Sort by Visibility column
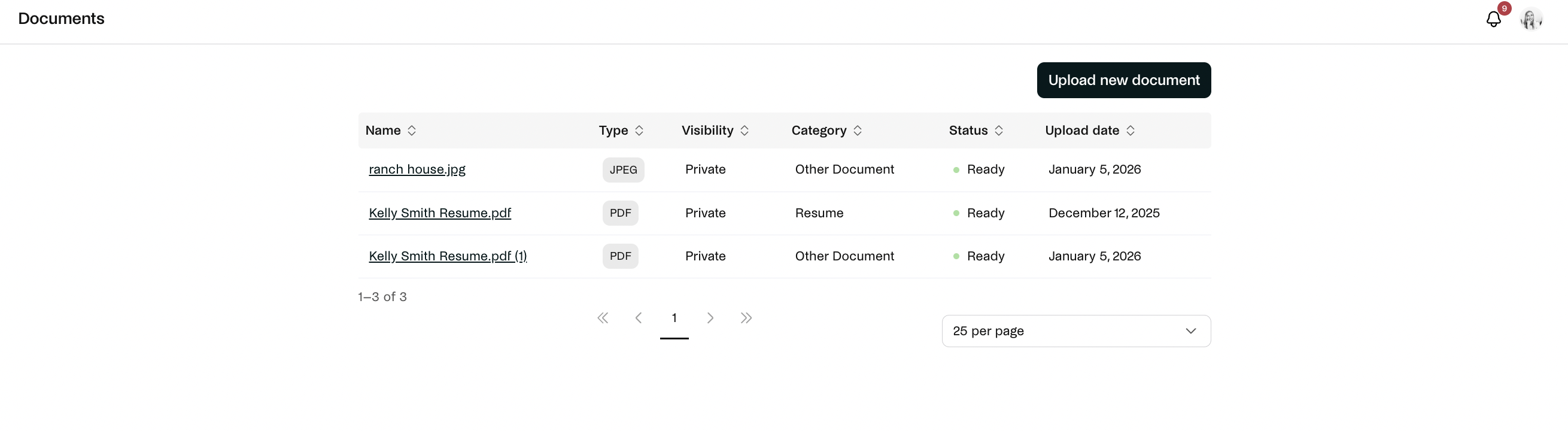Screen dimensions: 1568x431 tap(715, 130)
